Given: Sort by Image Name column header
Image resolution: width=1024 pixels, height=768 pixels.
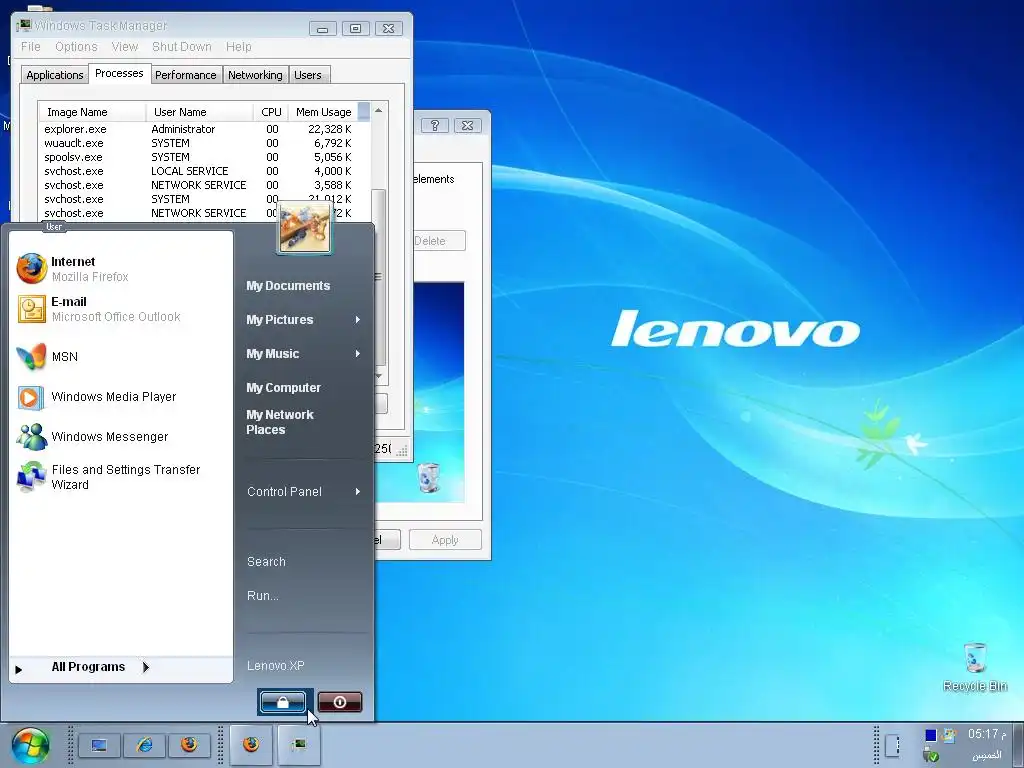Looking at the screenshot, I should click(92, 112).
